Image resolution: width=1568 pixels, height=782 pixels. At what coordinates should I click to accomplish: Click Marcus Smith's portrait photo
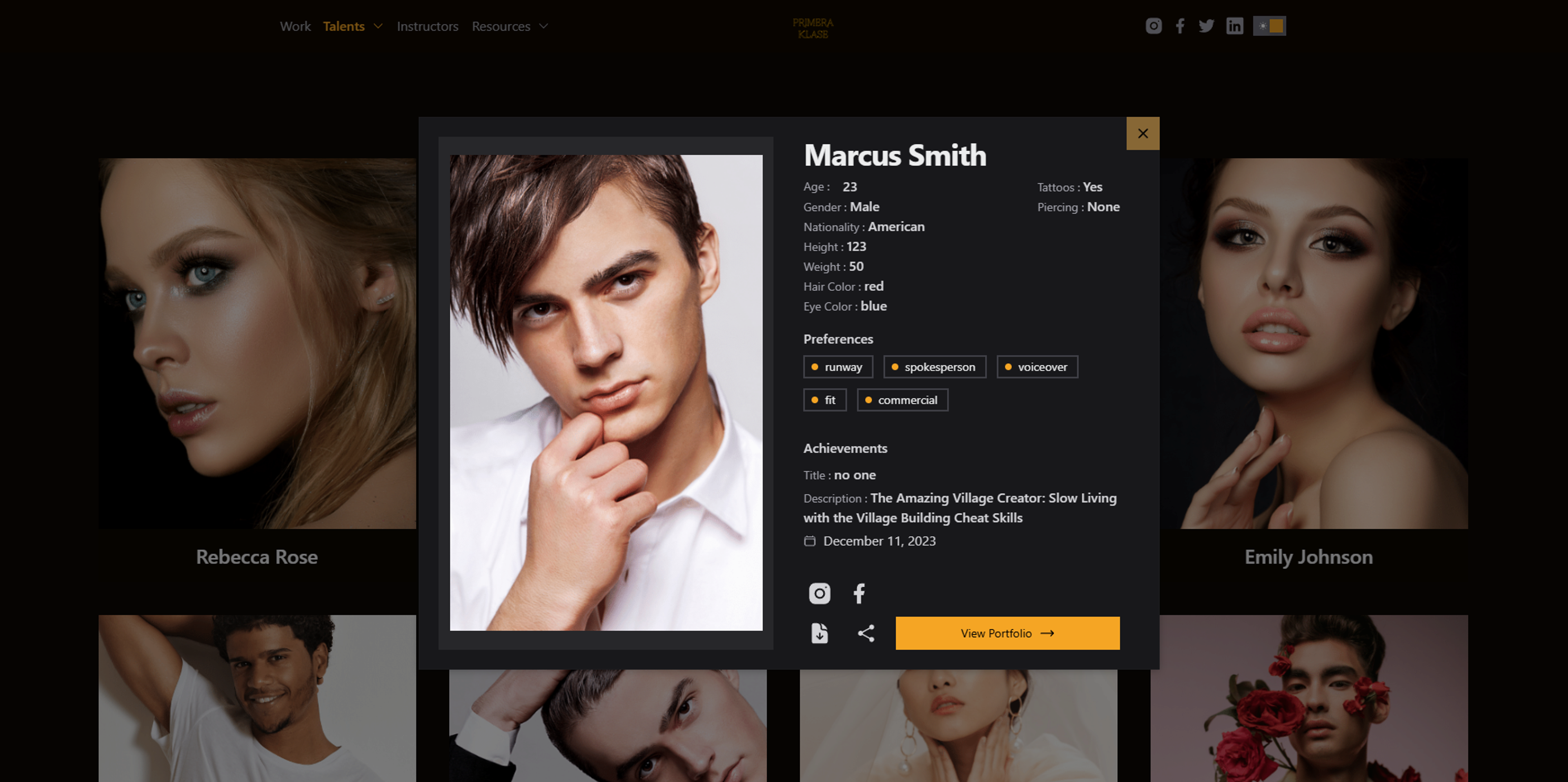(x=606, y=393)
